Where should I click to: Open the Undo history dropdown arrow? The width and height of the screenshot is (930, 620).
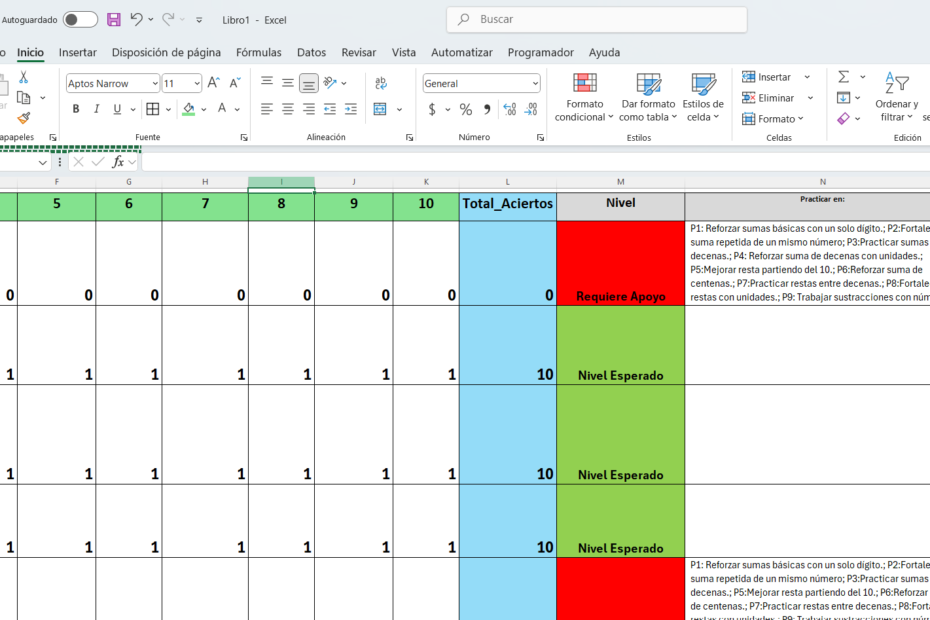coord(151,20)
